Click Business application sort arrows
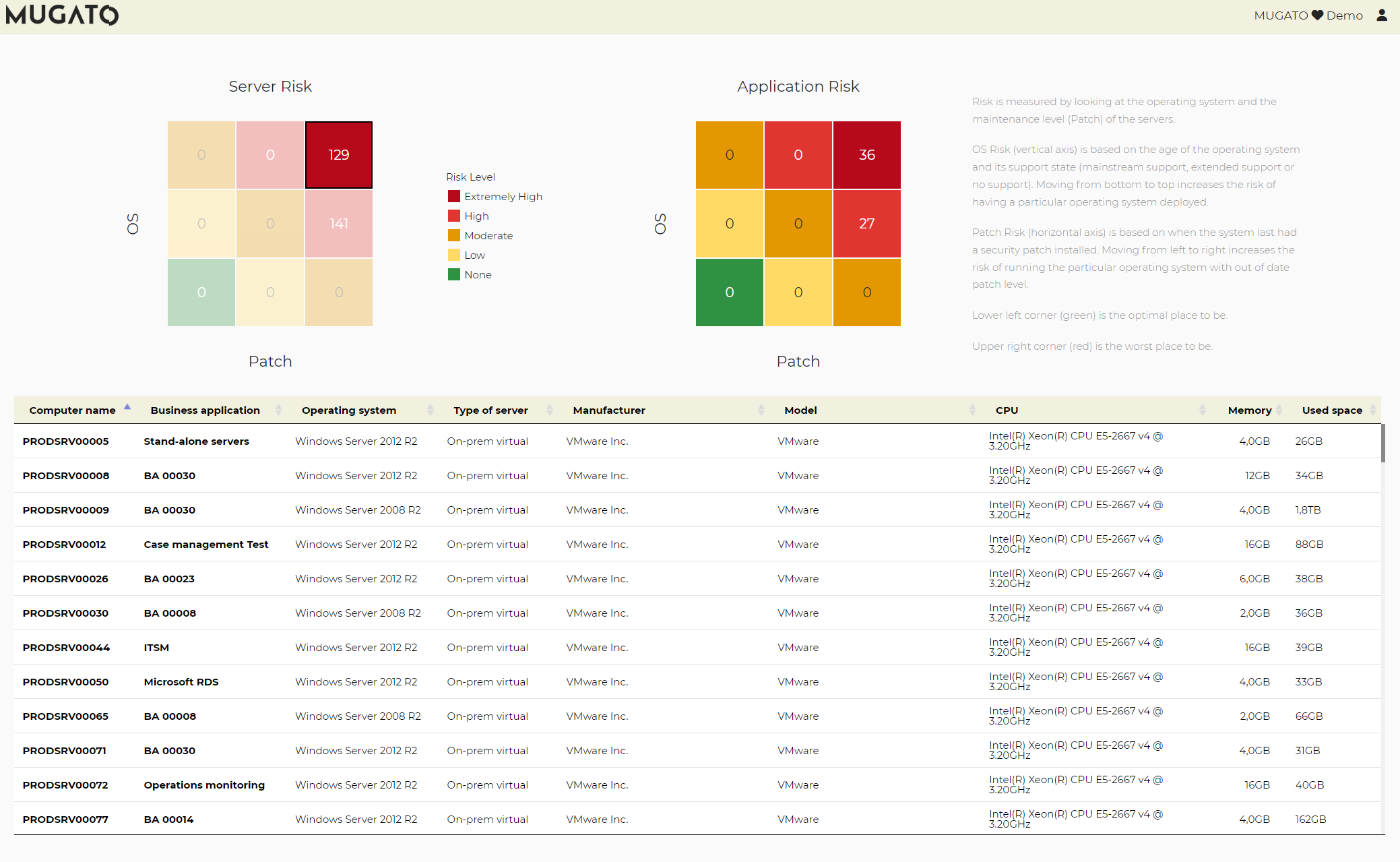1400x862 pixels. (x=278, y=410)
